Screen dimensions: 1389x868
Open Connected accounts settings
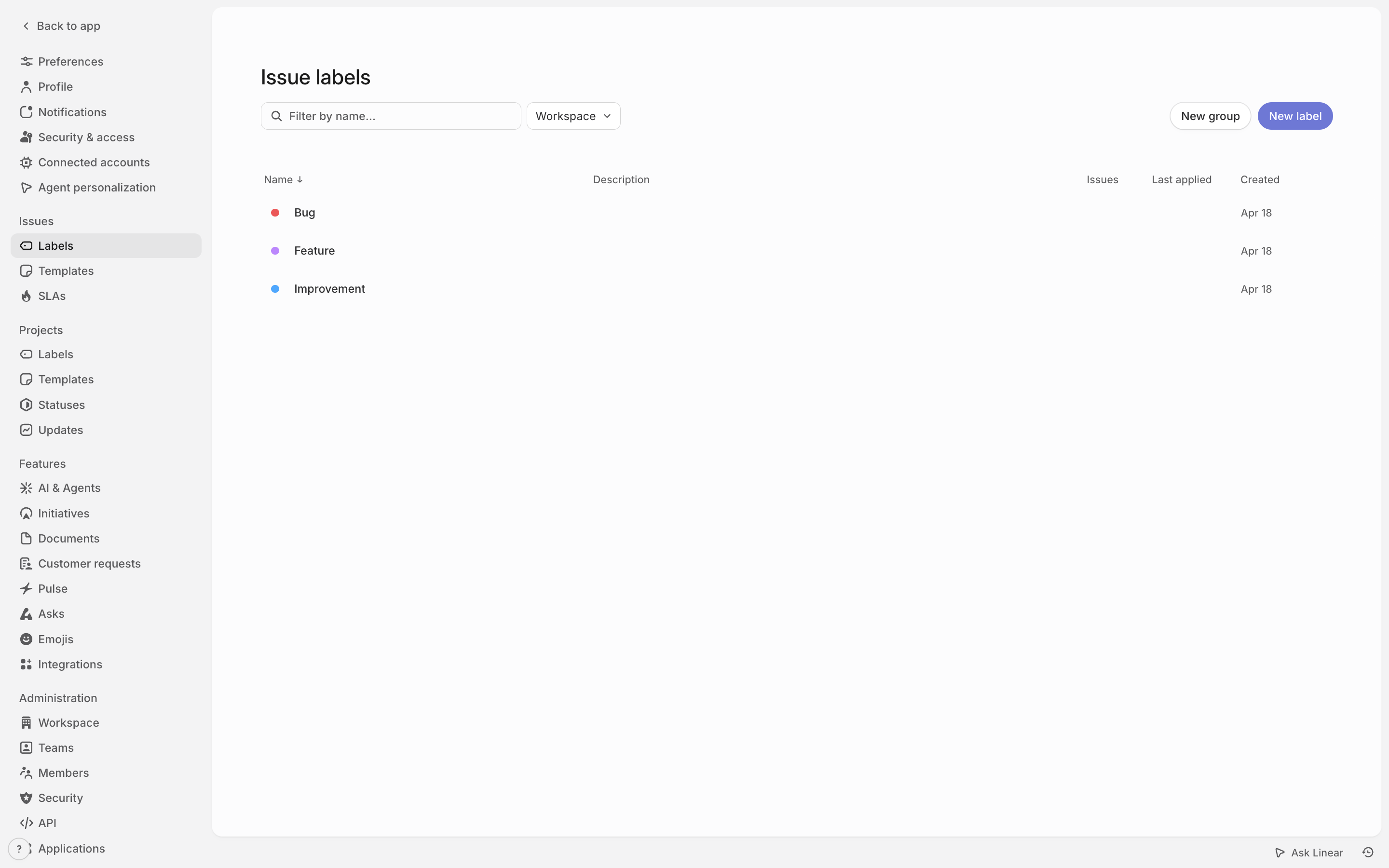pos(106,163)
